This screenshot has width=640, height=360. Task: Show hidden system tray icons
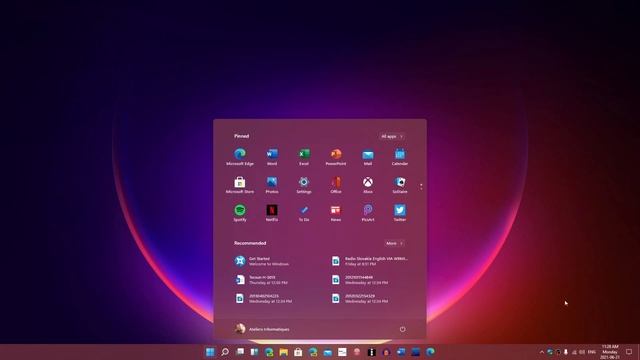(542, 352)
